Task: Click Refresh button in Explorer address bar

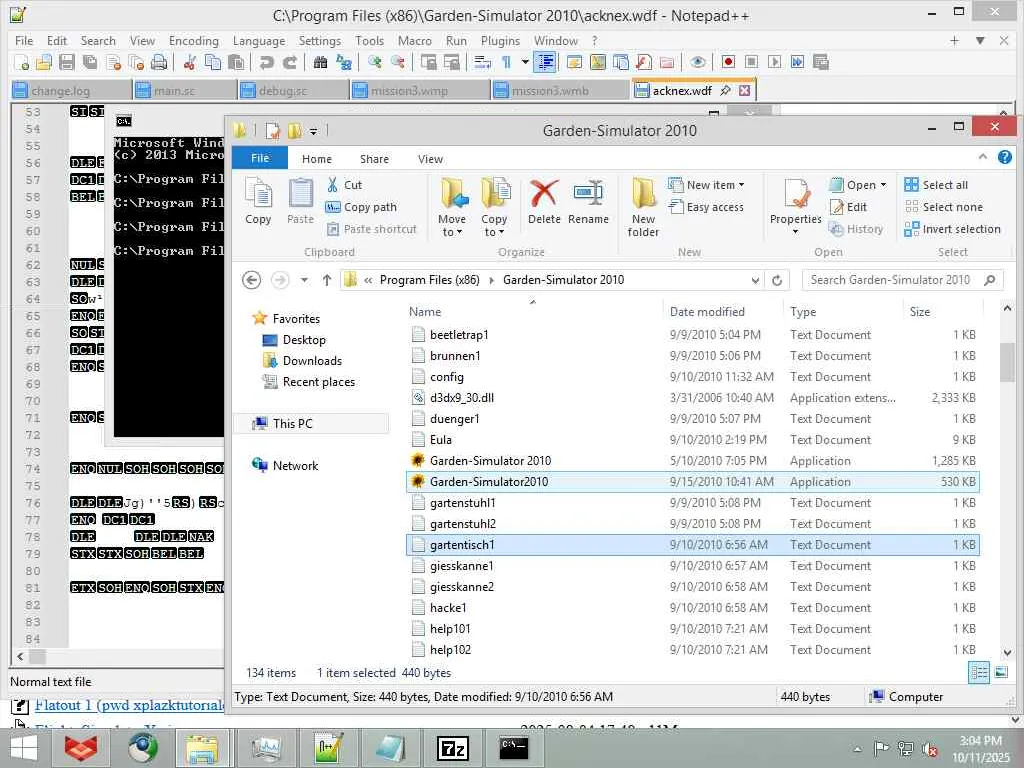Action: (776, 280)
